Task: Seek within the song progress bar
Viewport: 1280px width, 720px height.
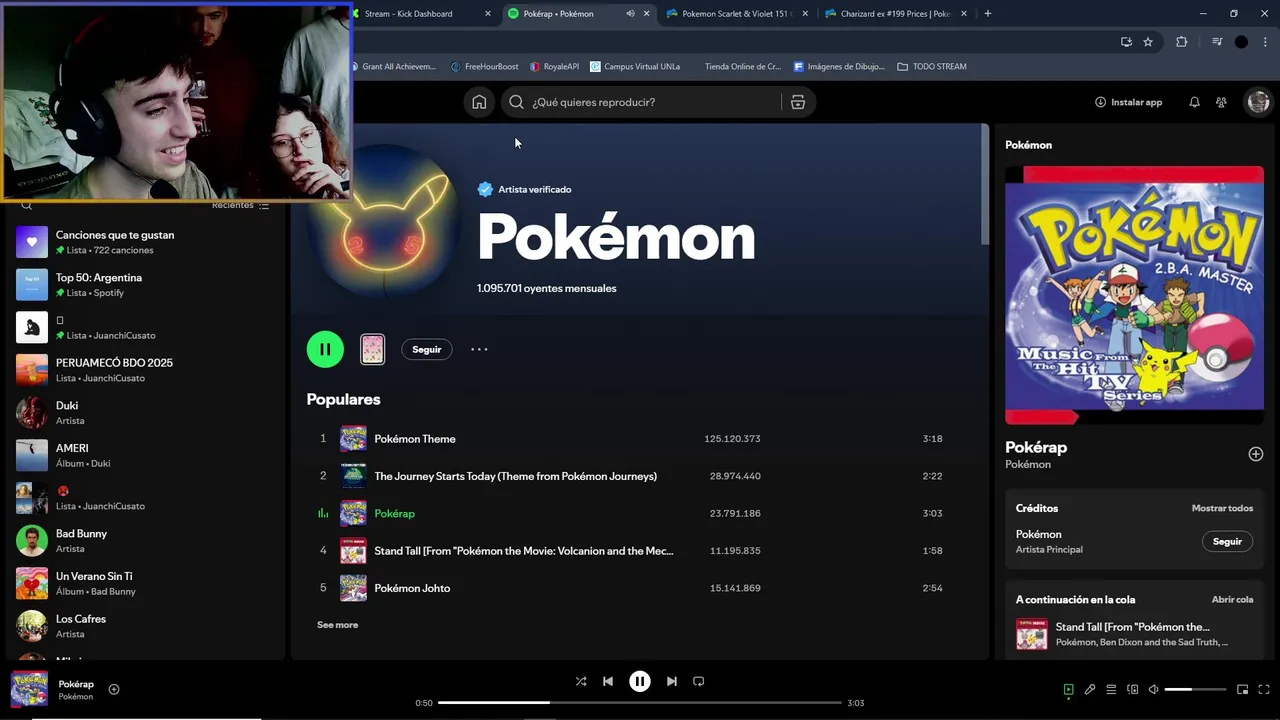Action: [x=640, y=703]
